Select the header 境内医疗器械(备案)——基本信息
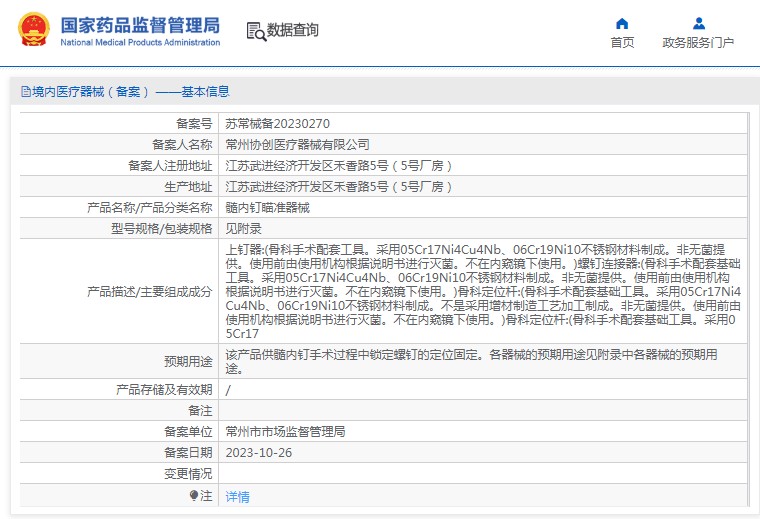760x519 pixels. 130,92
